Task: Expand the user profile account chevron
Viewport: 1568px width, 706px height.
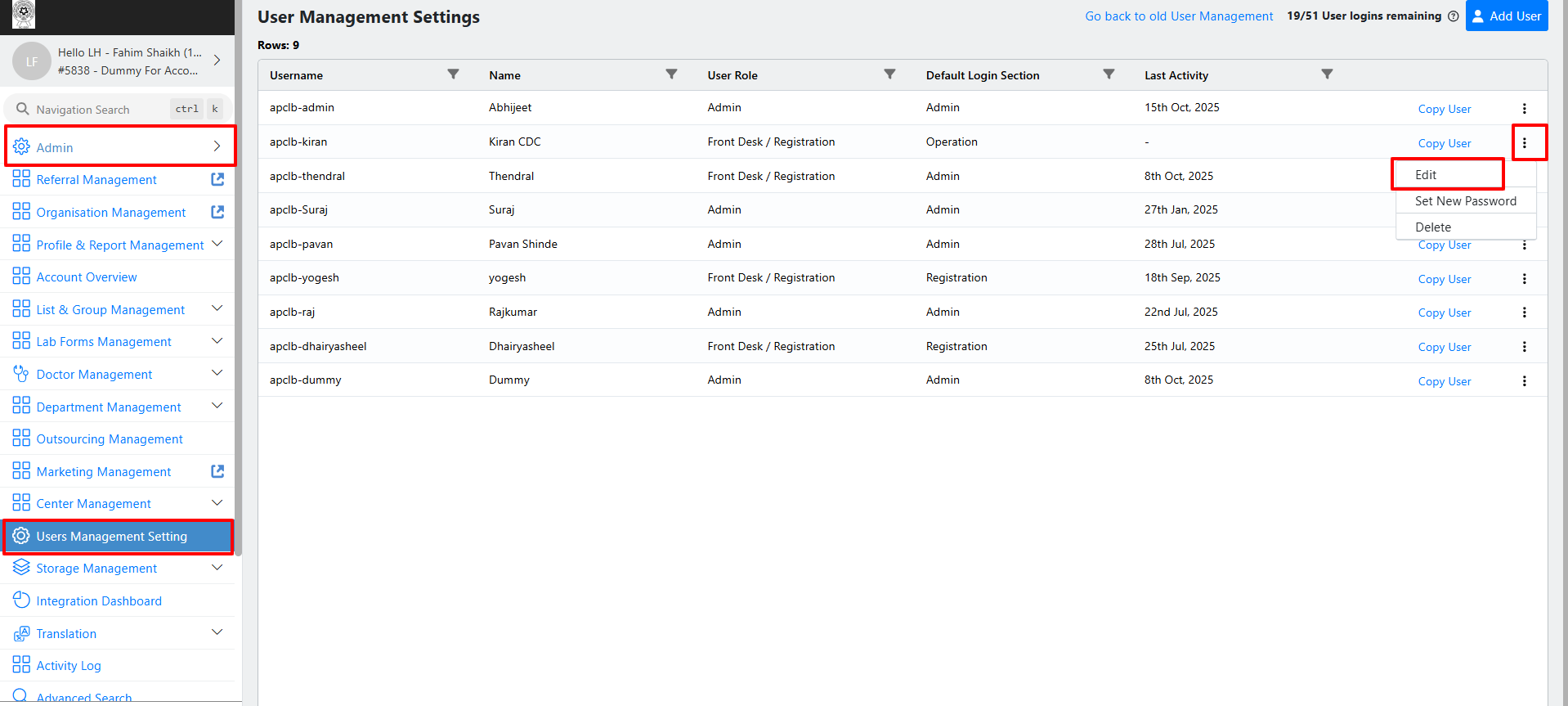Action: (x=217, y=60)
